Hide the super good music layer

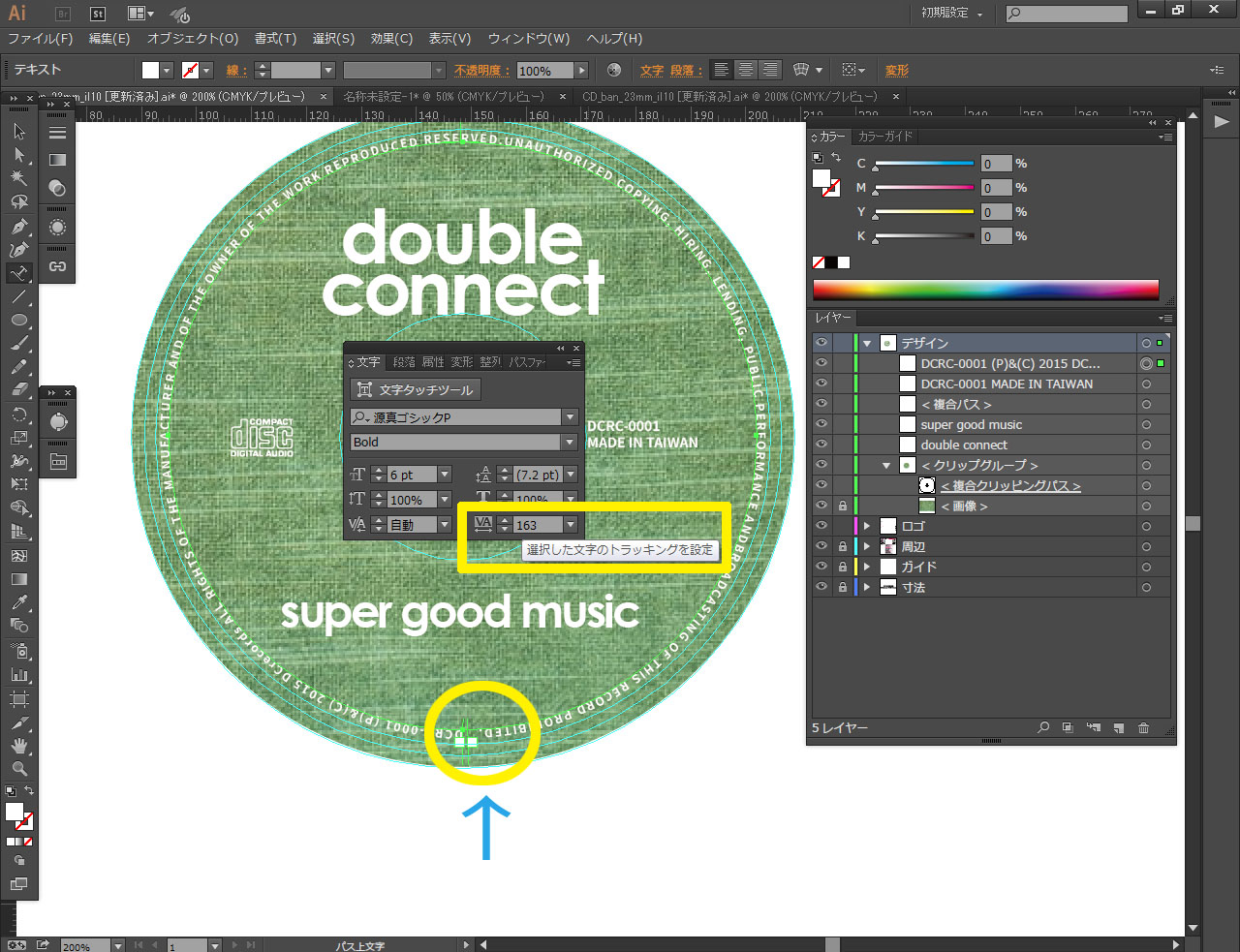click(821, 424)
